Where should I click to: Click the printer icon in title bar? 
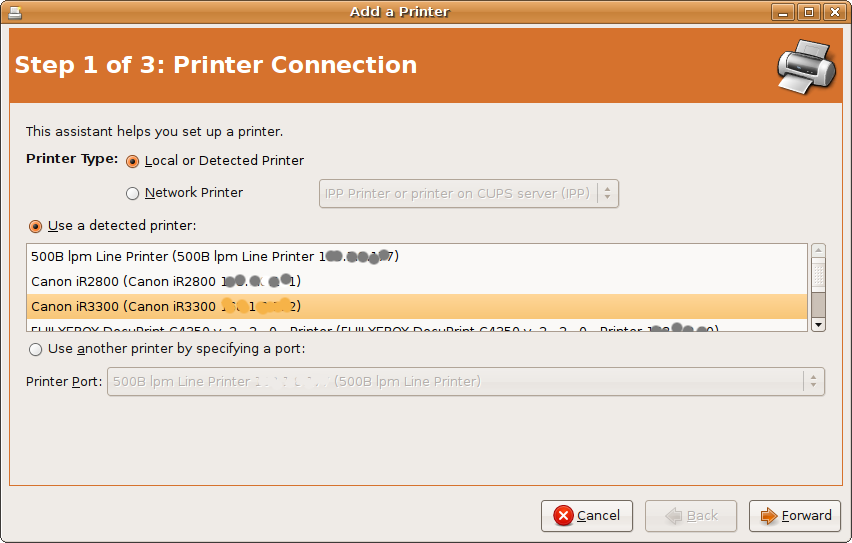pos(15,12)
